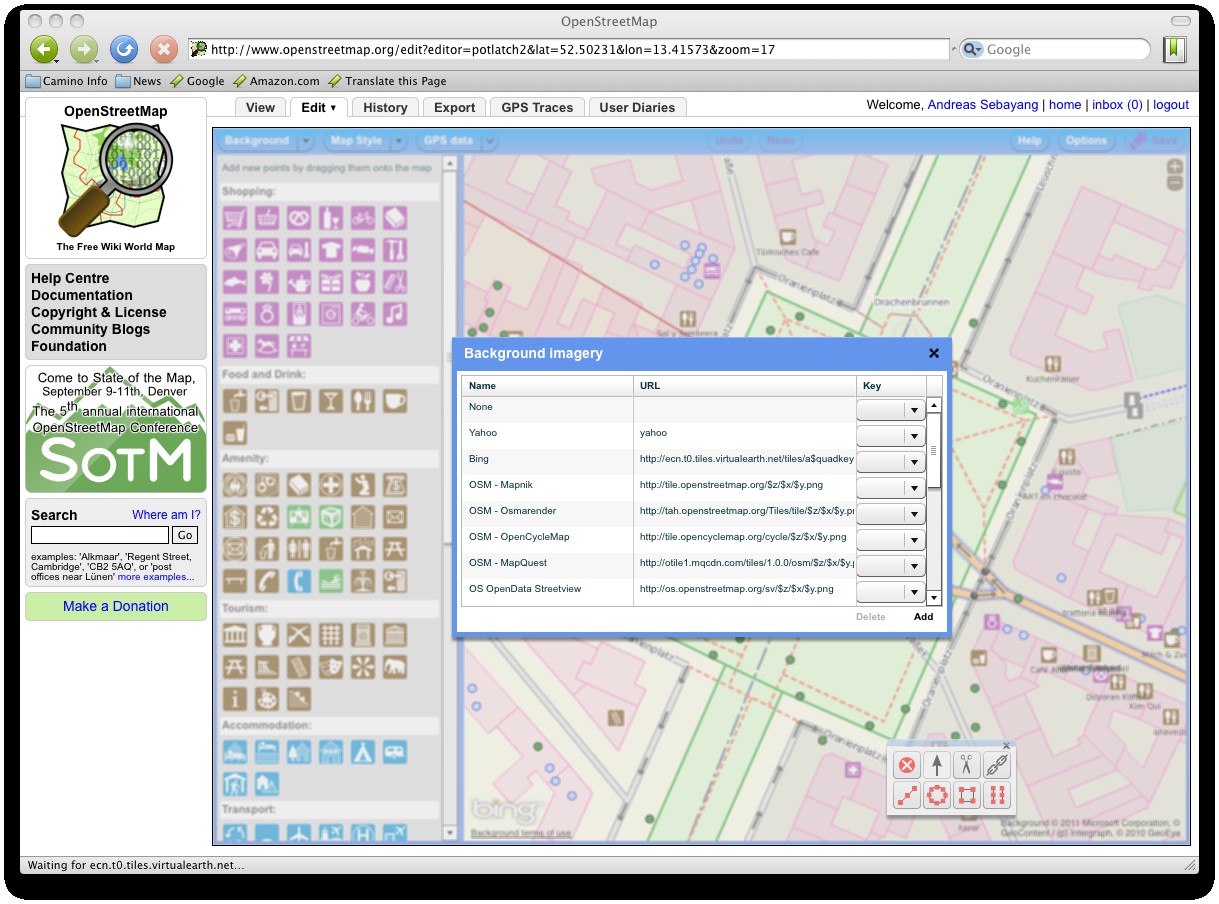Click down arrow on imagery list scrollbar

pyautogui.click(x=934, y=597)
